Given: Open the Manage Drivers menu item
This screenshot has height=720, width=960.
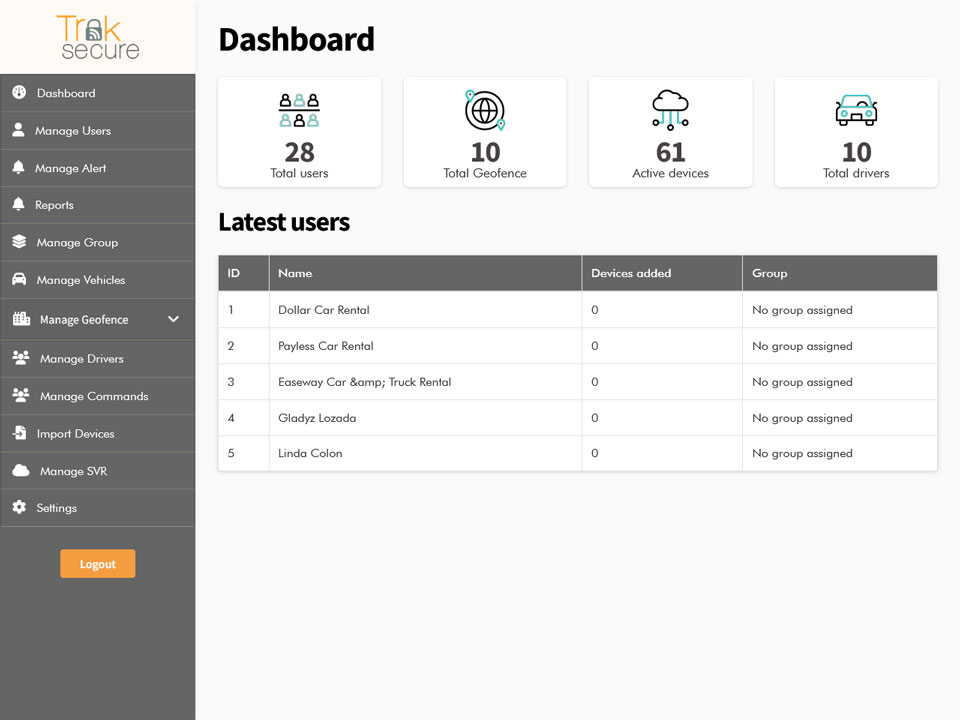Looking at the screenshot, I should tap(81, 359).
